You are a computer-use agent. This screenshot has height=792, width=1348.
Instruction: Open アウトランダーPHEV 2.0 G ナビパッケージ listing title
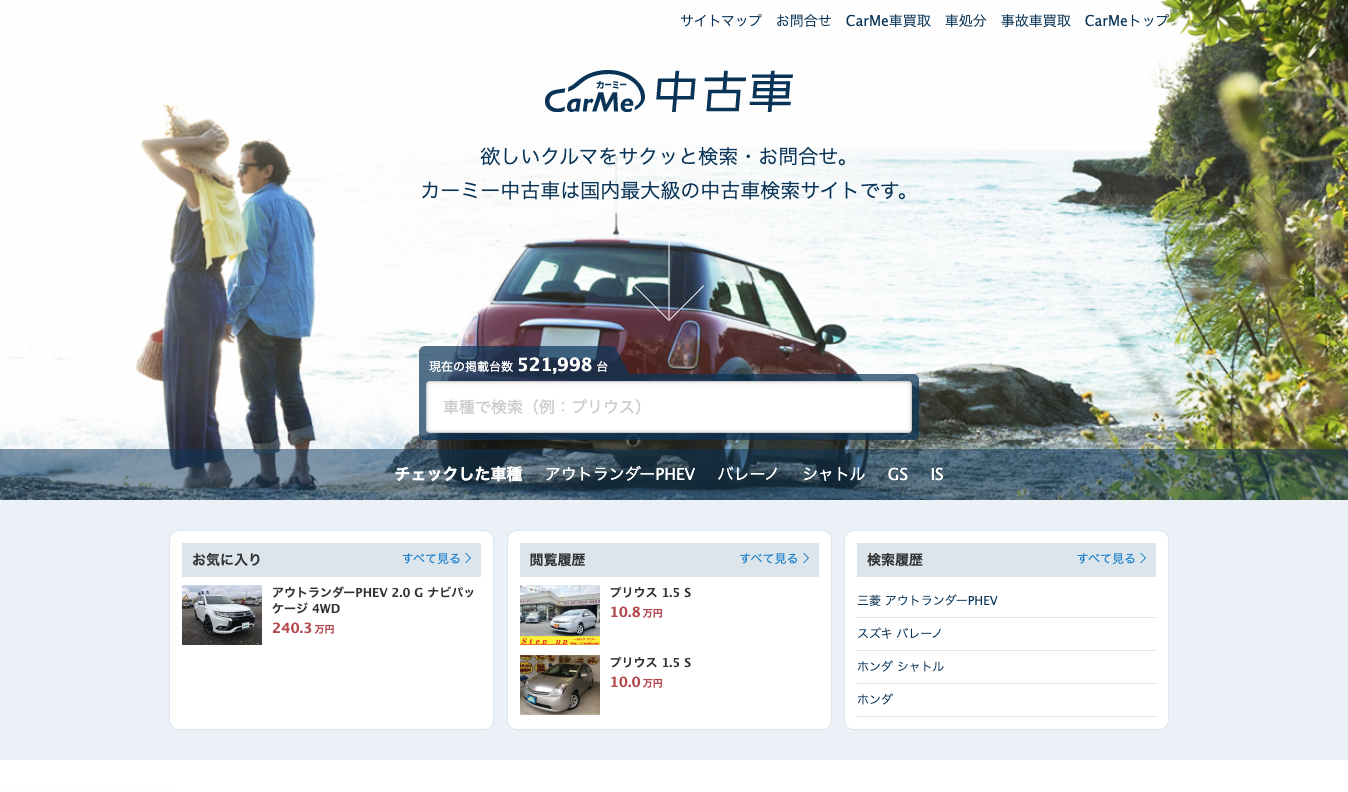pyautogui.click(x=373, y=600)
